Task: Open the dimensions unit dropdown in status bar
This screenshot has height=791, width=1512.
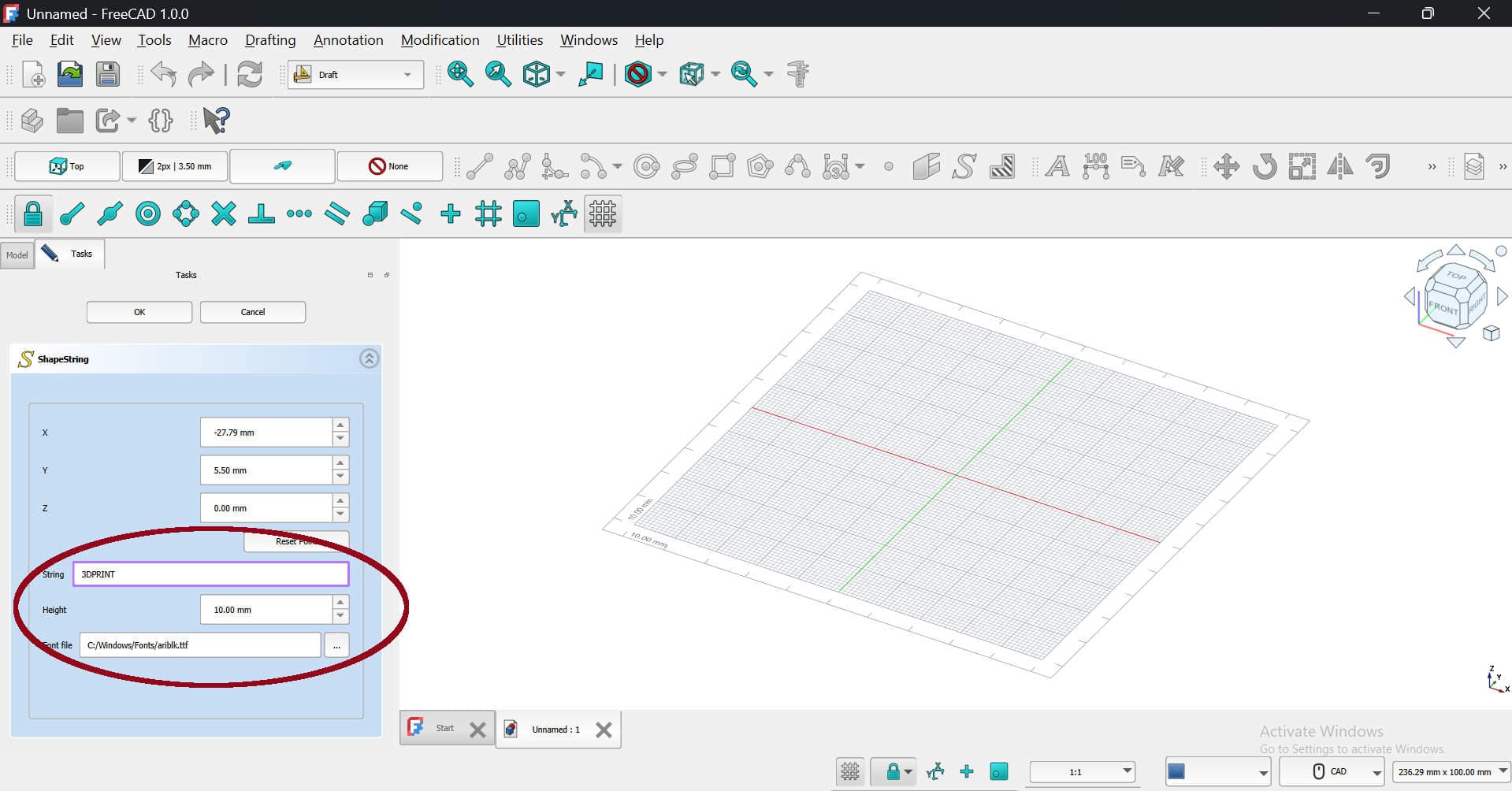Action: tap(1451, 772)
